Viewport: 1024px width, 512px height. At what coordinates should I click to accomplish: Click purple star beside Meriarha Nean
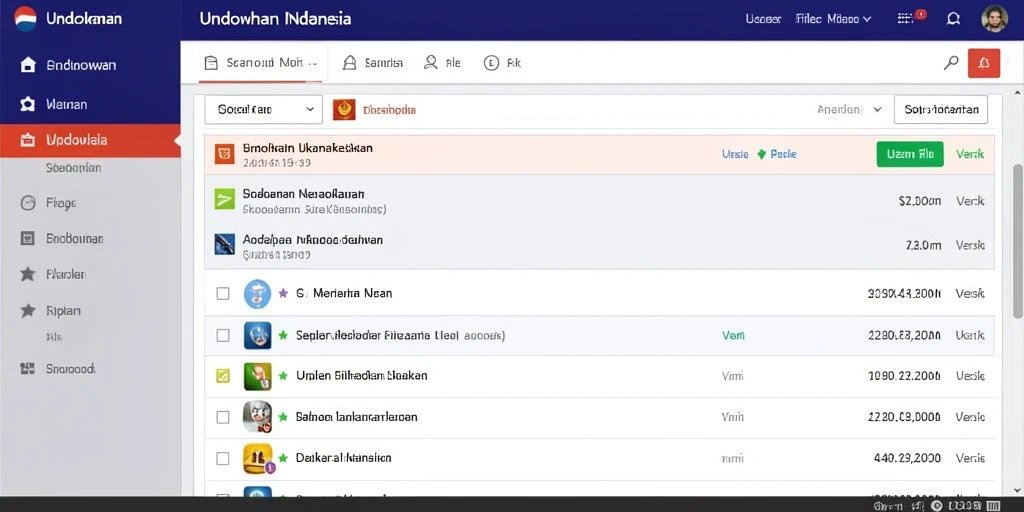pyautogui.click(x=283, y=293)
